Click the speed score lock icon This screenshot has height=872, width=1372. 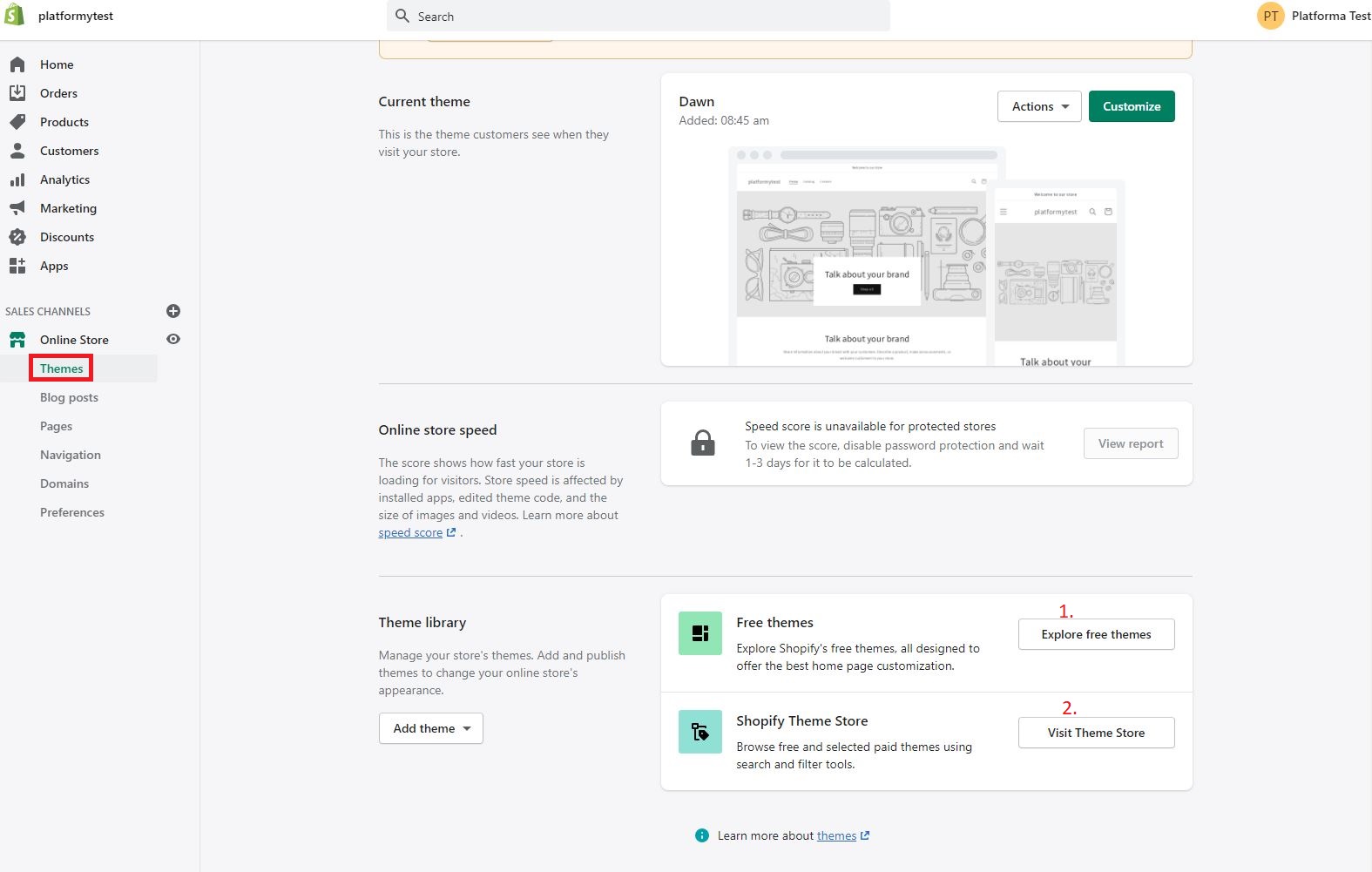tap(703, 443)
